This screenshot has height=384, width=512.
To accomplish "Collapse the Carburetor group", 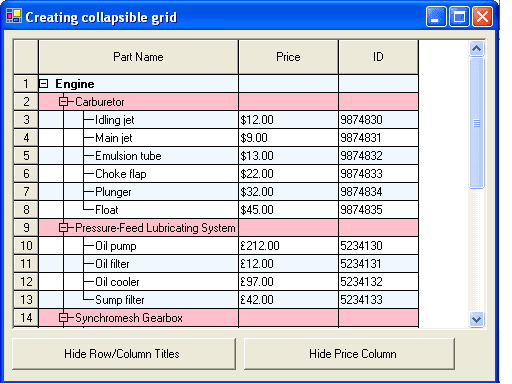I will (x=63, y=102).
